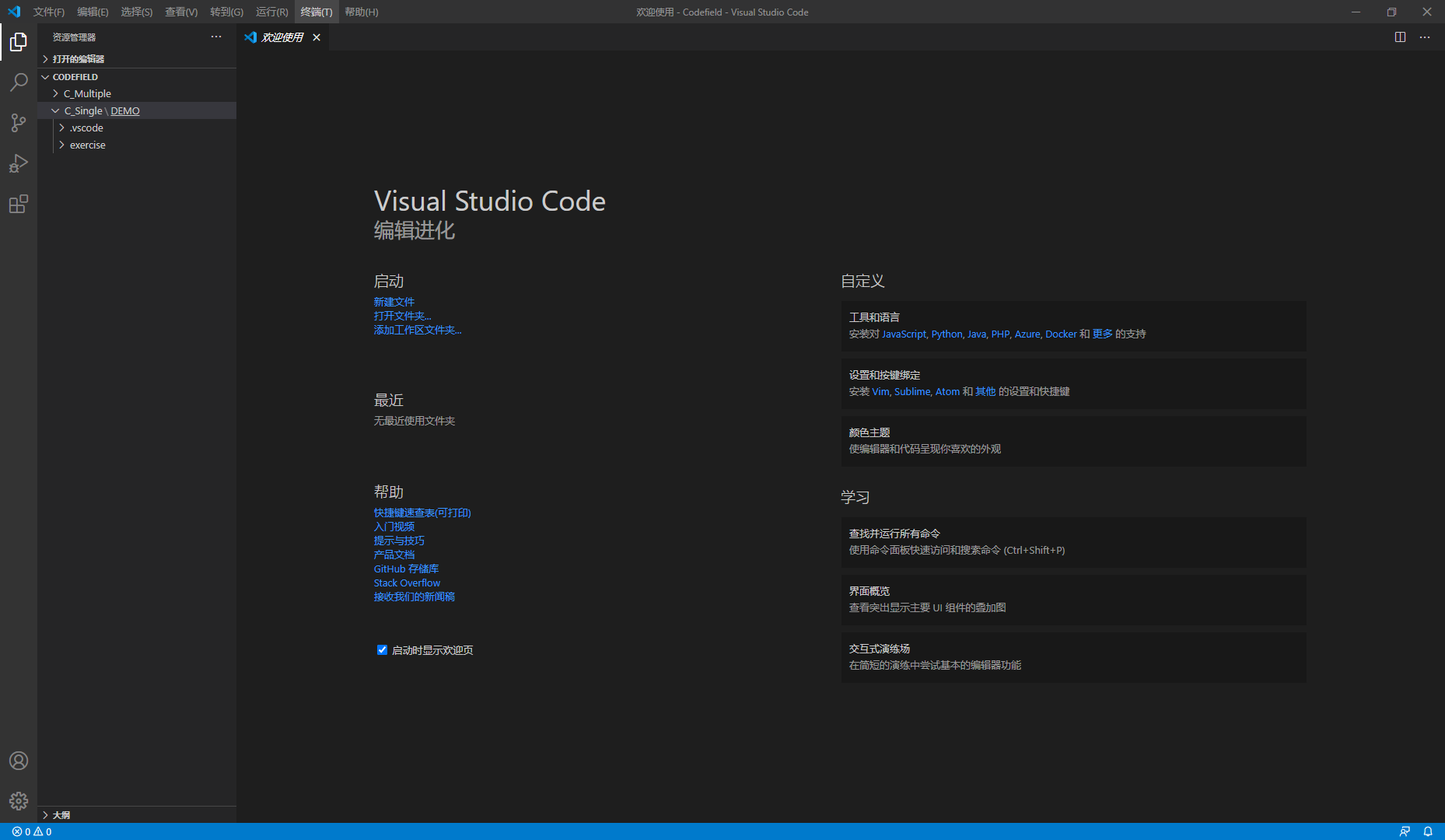
Task: Open the 设置和按键绑定 card title
Action: coord(884,375)
